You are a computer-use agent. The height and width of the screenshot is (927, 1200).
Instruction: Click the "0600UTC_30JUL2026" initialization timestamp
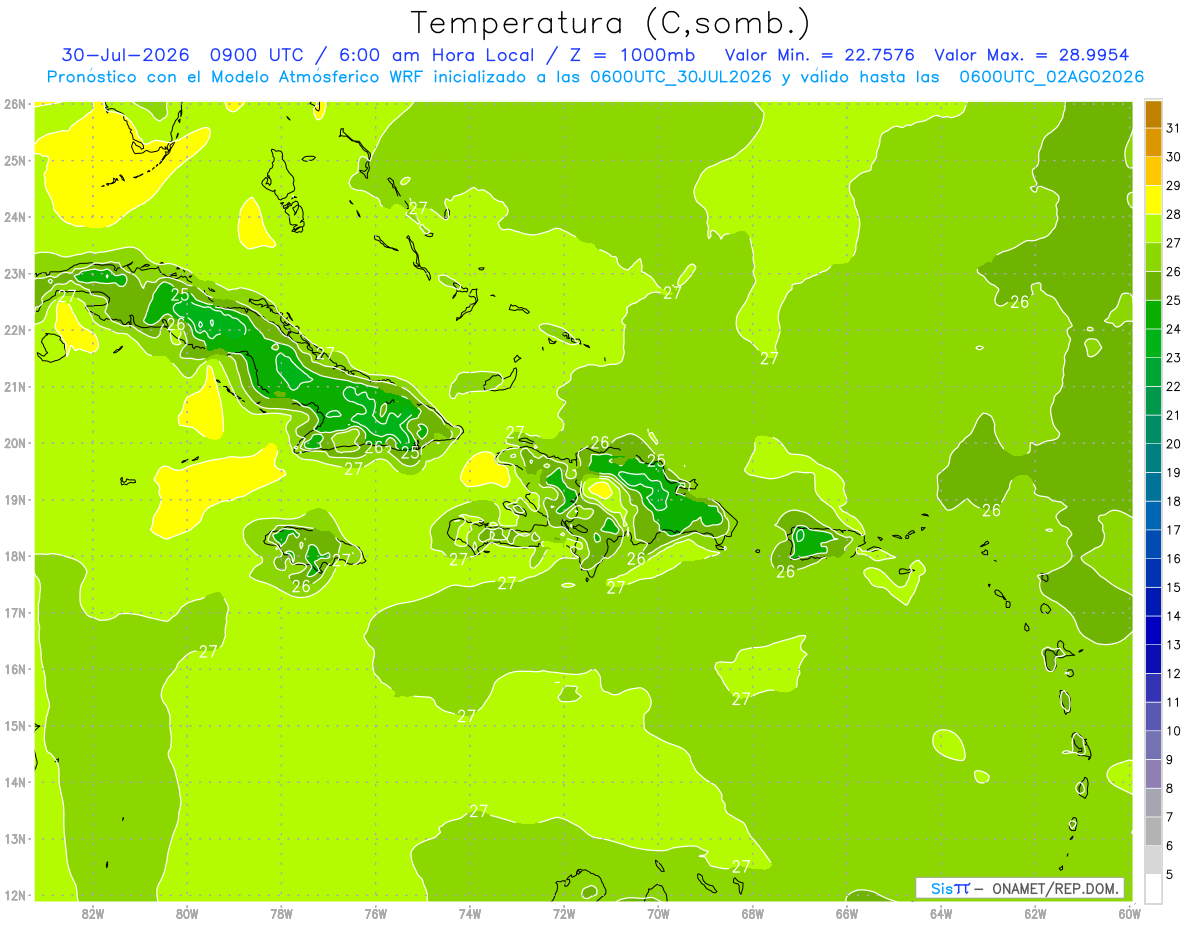point(681,77)
